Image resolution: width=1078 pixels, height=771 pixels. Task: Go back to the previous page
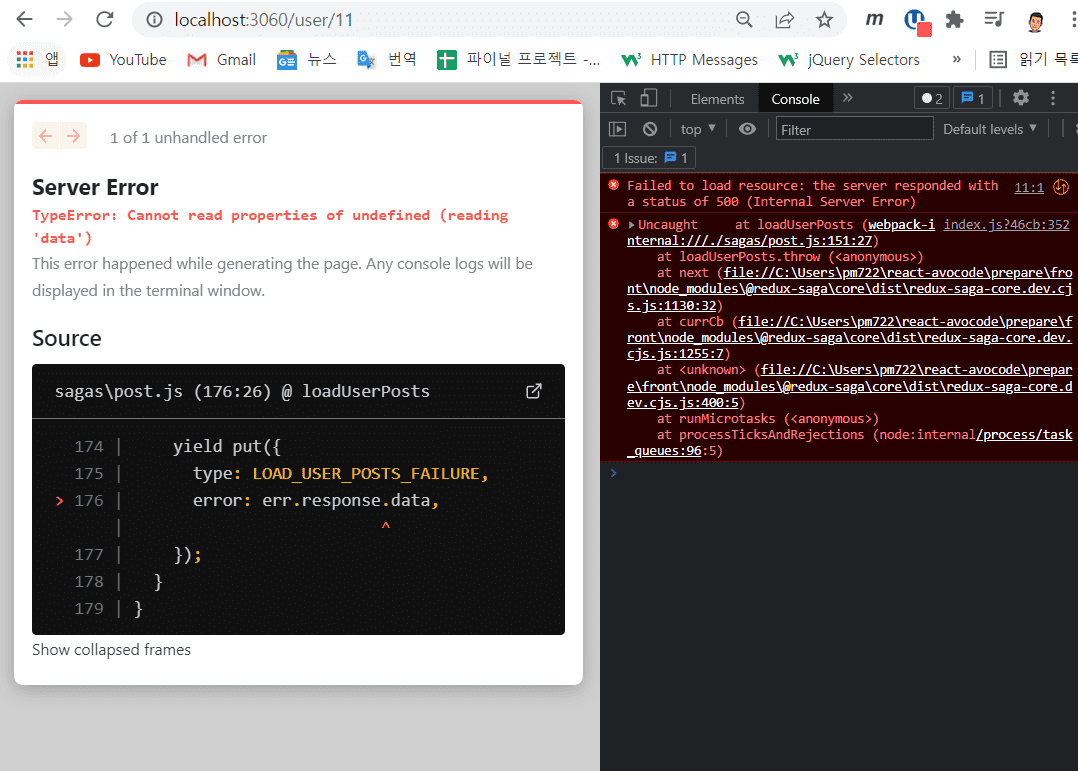click(x=25, y=19)
